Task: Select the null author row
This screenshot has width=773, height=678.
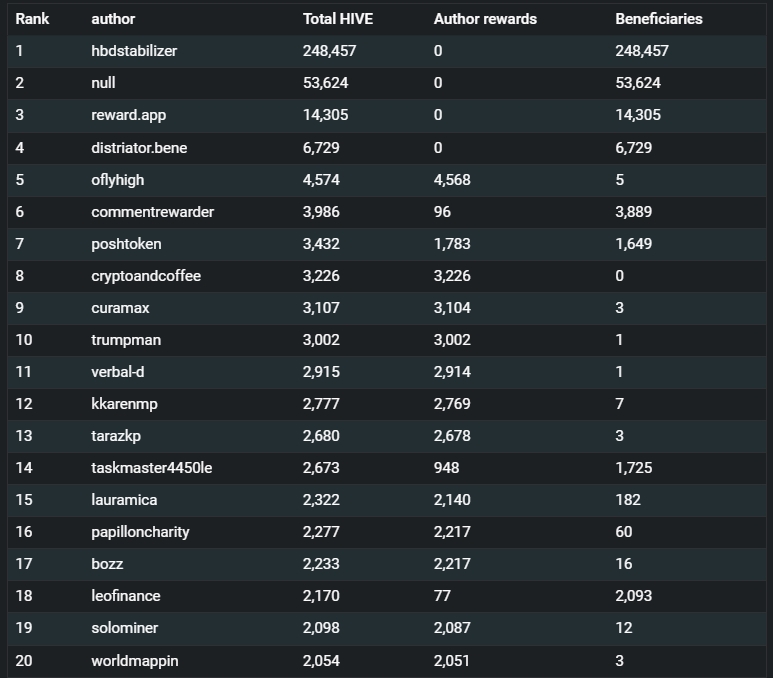Action: point(386,83)
